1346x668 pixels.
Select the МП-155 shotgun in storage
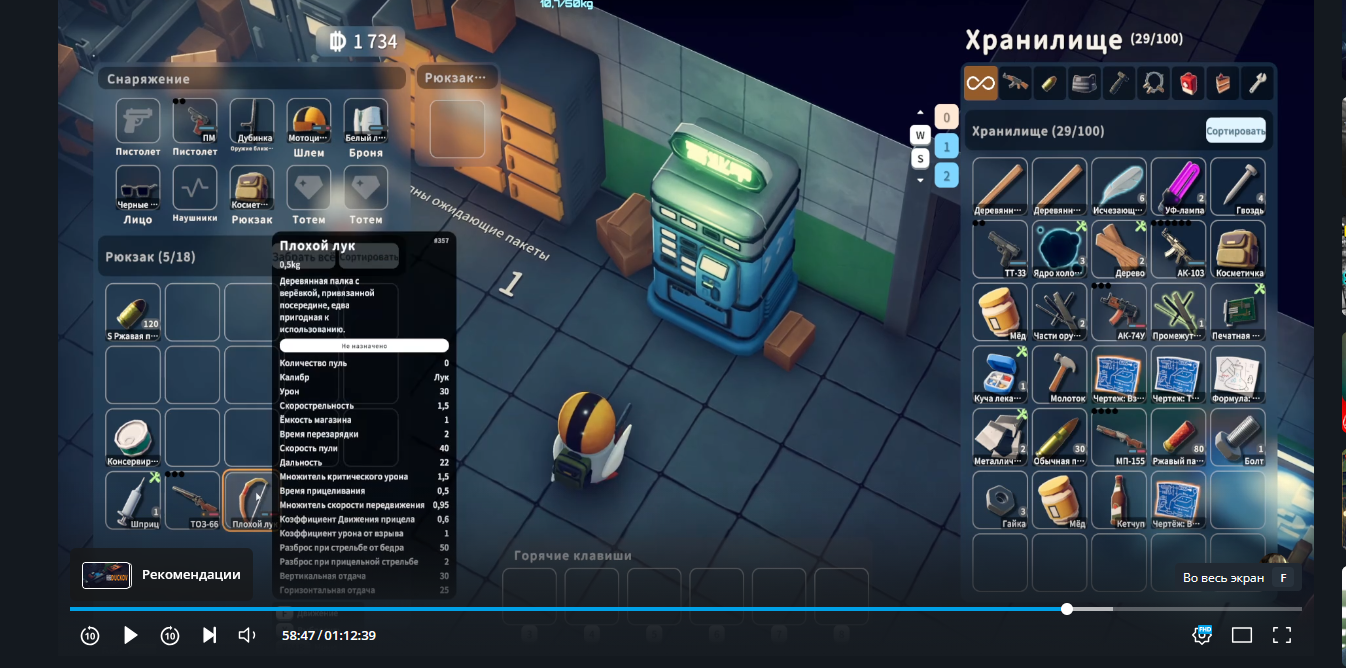coord(1119,438)
